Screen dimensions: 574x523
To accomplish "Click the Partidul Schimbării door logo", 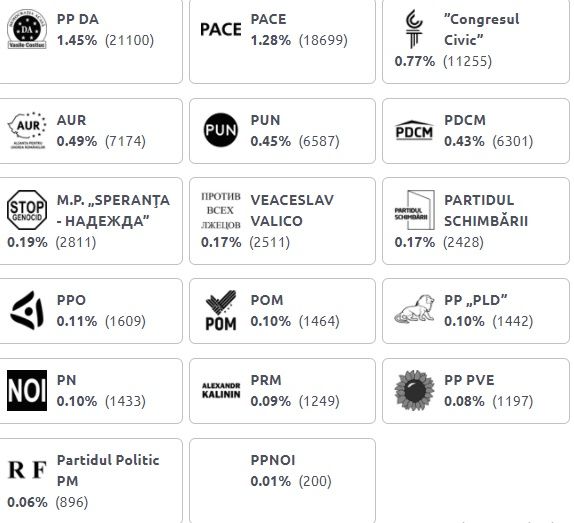I will (414, 210).
